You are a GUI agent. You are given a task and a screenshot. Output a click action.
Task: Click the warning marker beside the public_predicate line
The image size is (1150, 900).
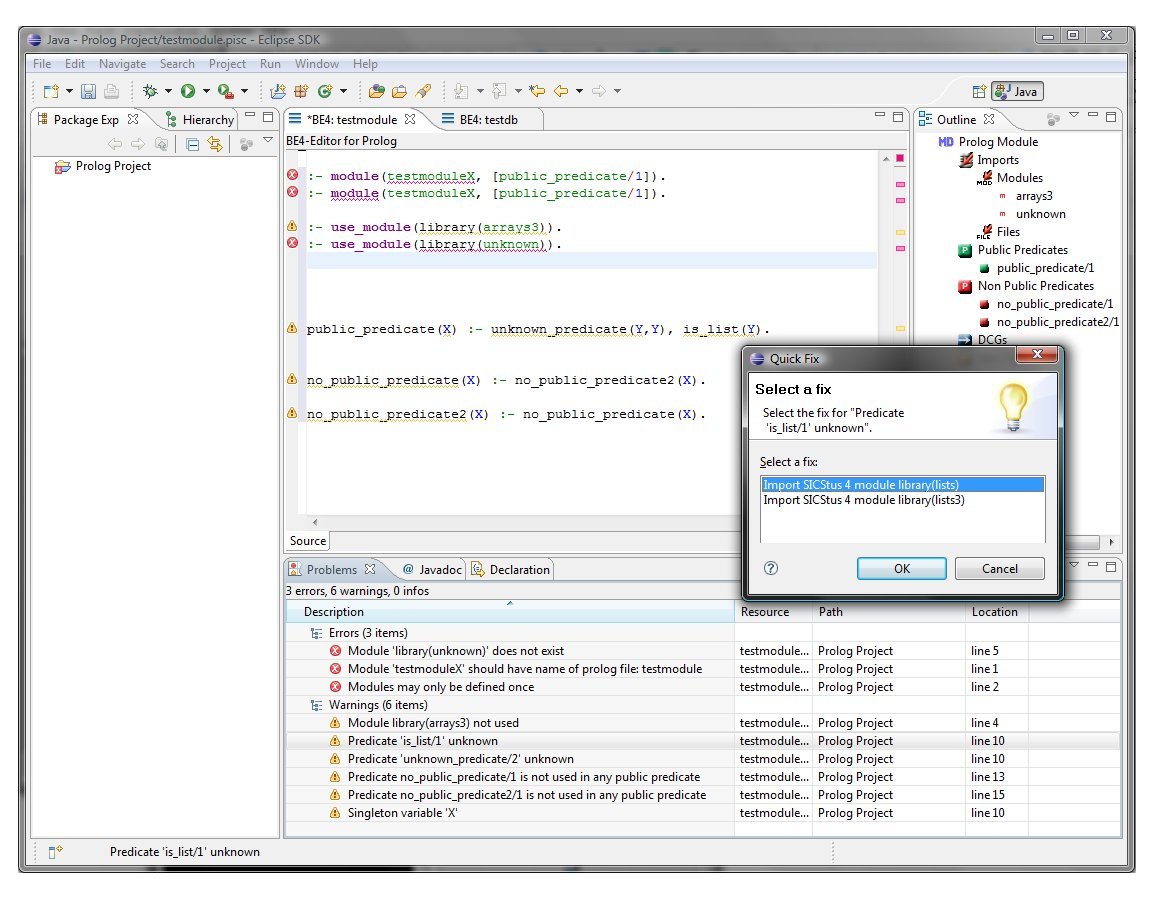pyautogui.click(x=292, y=328)
